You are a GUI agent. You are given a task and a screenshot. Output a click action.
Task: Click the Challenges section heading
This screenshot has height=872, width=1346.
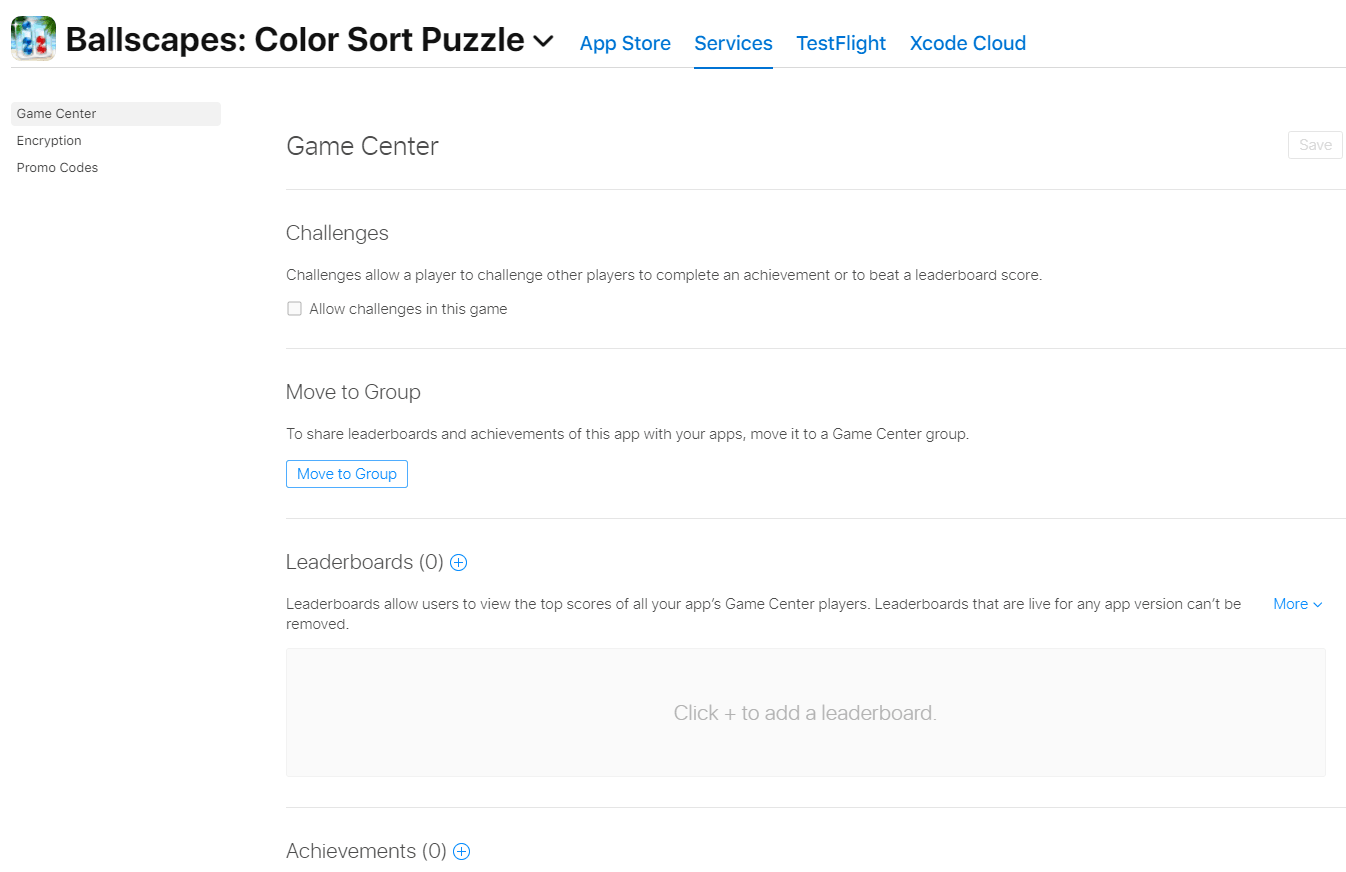point(337,232)
